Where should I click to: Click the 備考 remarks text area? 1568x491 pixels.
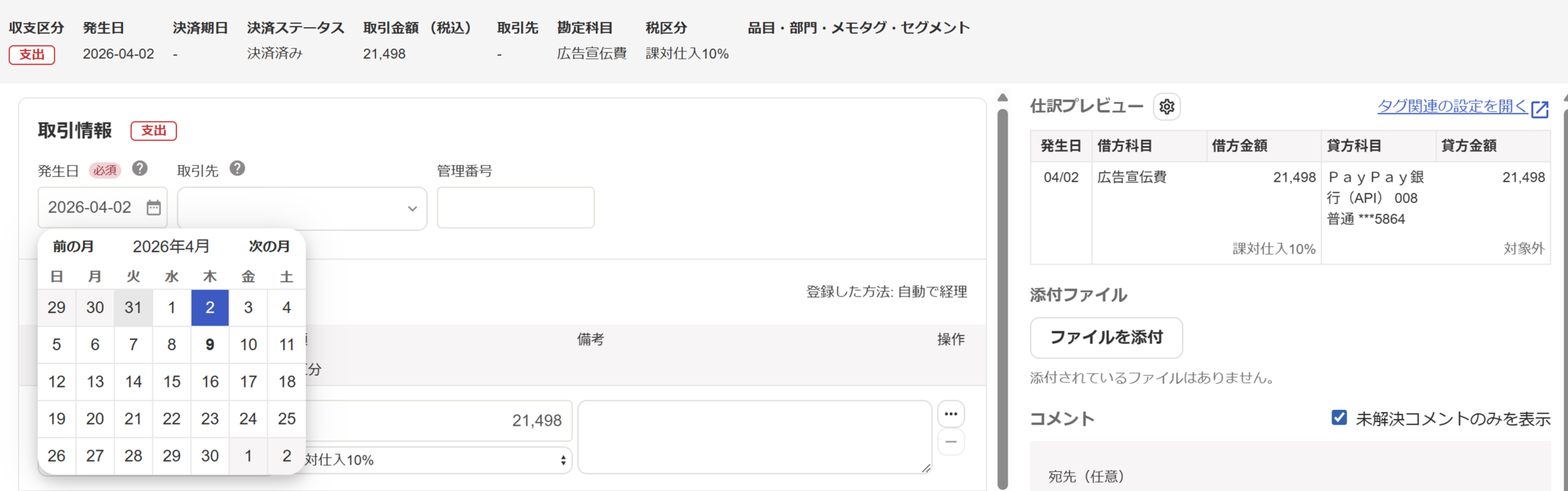point(754,437)
